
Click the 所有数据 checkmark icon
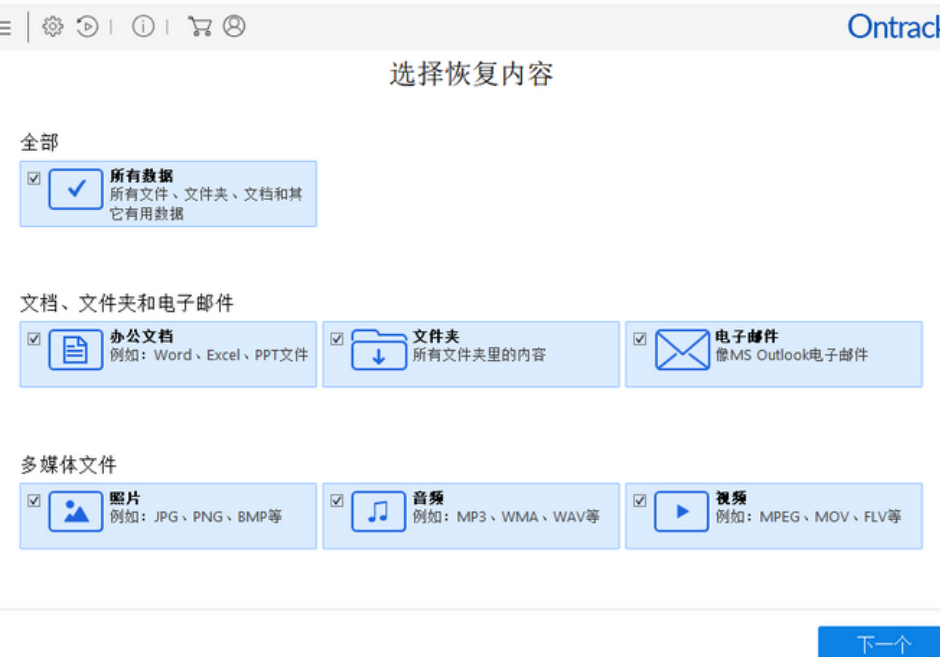tap(76, 188)
